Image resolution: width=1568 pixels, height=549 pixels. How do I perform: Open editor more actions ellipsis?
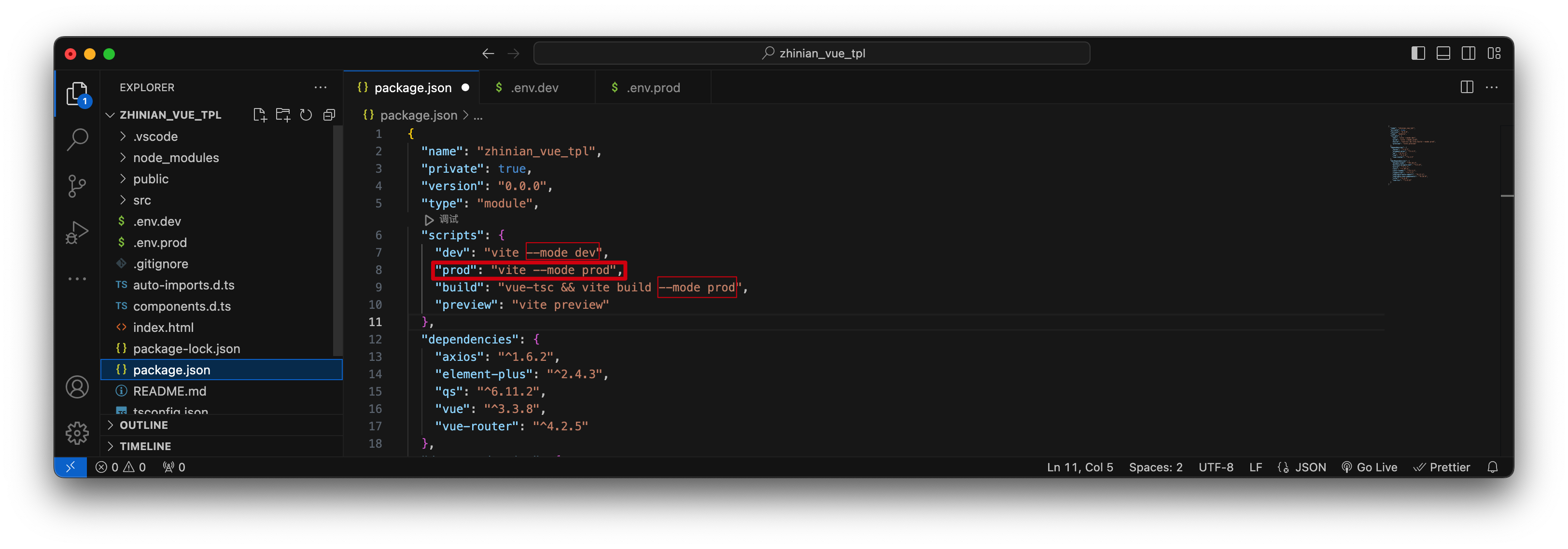(x=1492, y=87)
